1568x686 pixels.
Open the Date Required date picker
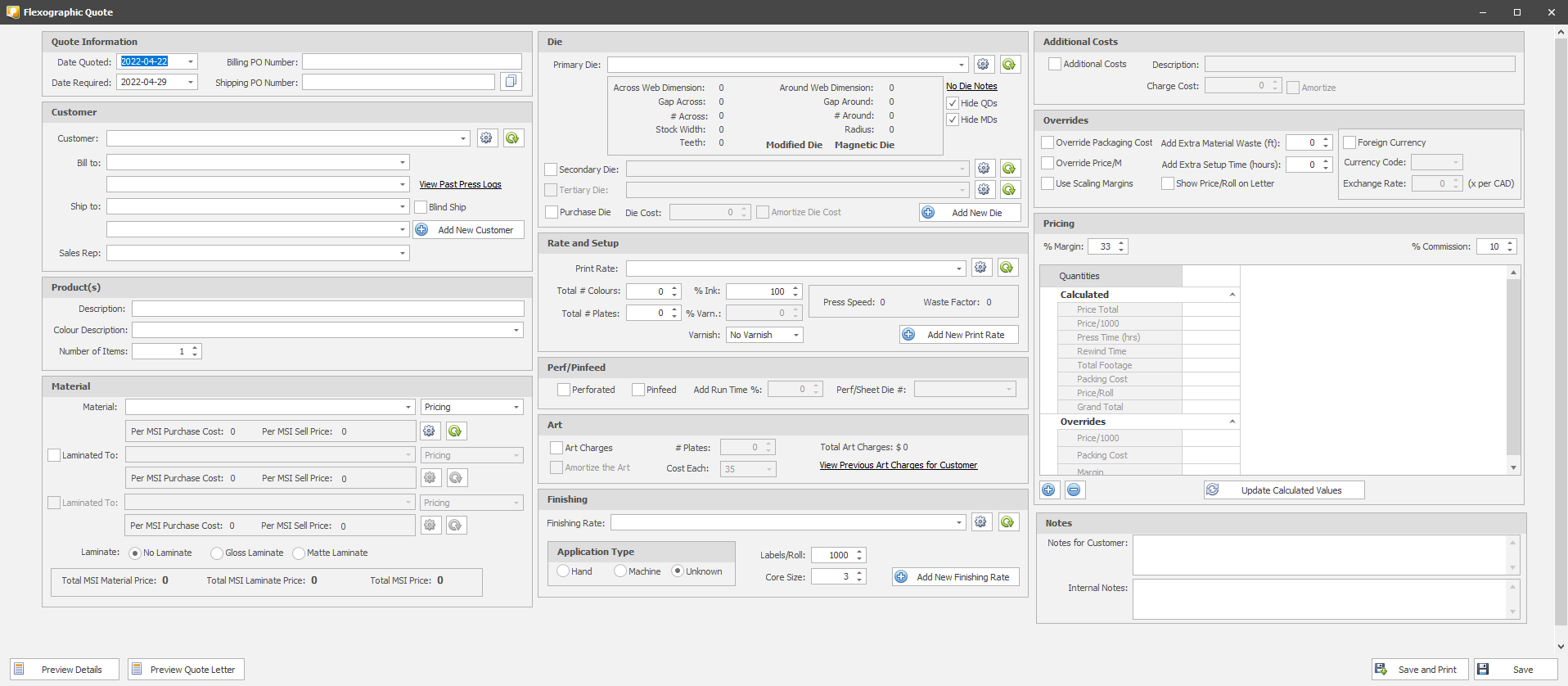[x=191, y=82]
